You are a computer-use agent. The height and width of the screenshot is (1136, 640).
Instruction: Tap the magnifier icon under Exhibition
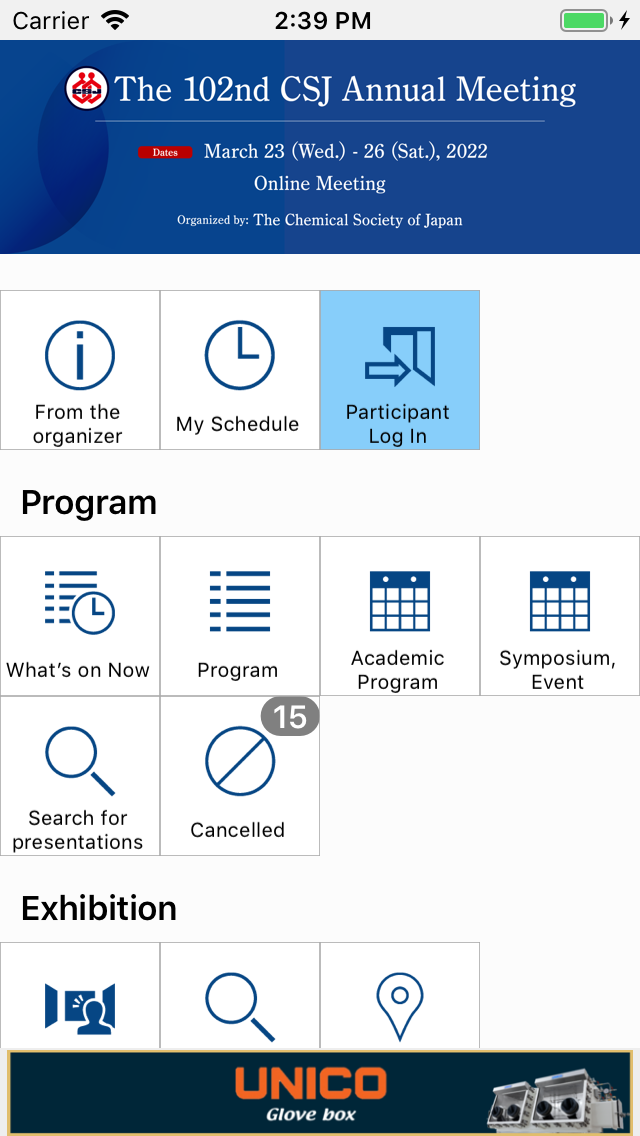[240, 1004]
